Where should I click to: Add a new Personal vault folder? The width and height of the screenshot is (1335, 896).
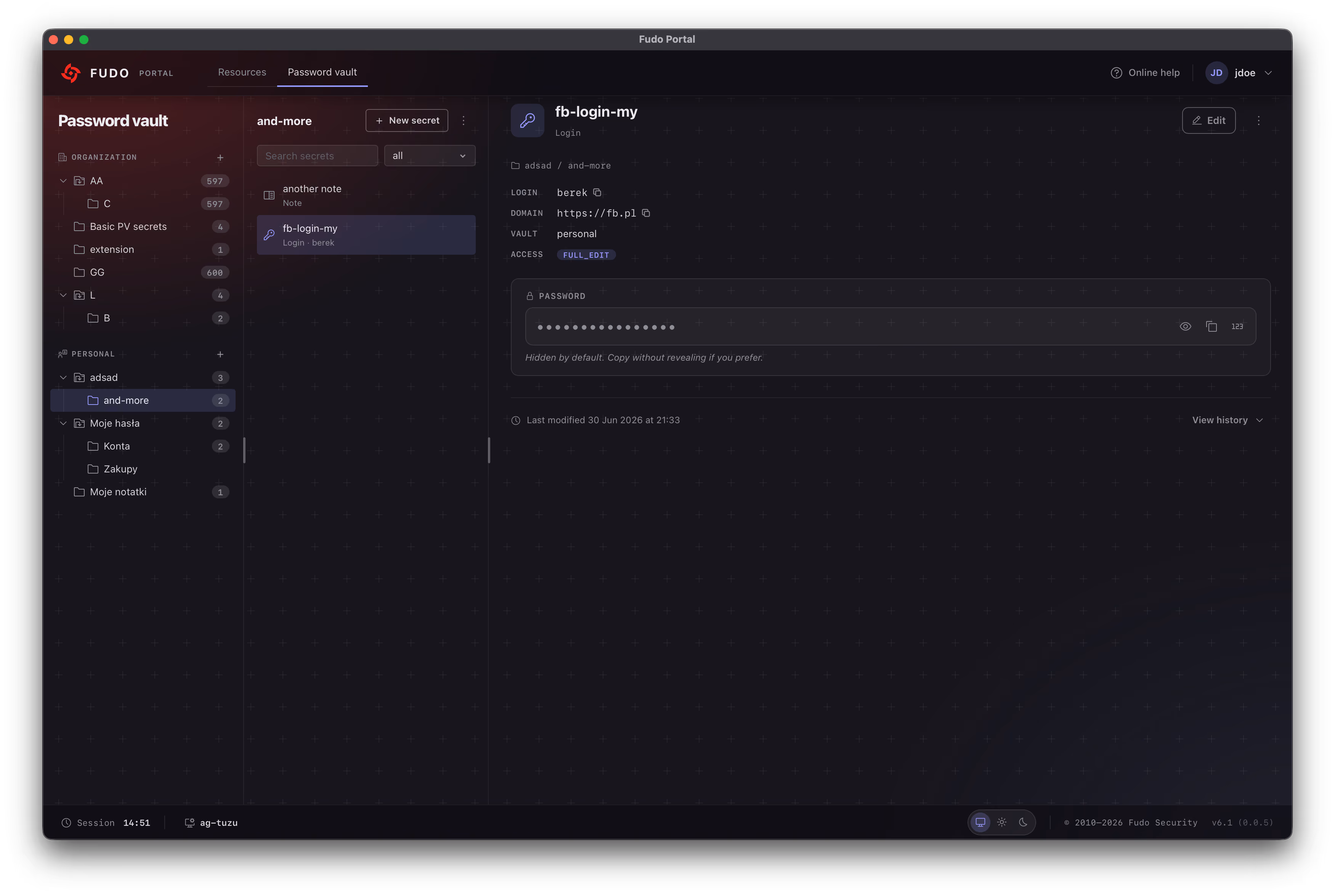tap(220, 354)
